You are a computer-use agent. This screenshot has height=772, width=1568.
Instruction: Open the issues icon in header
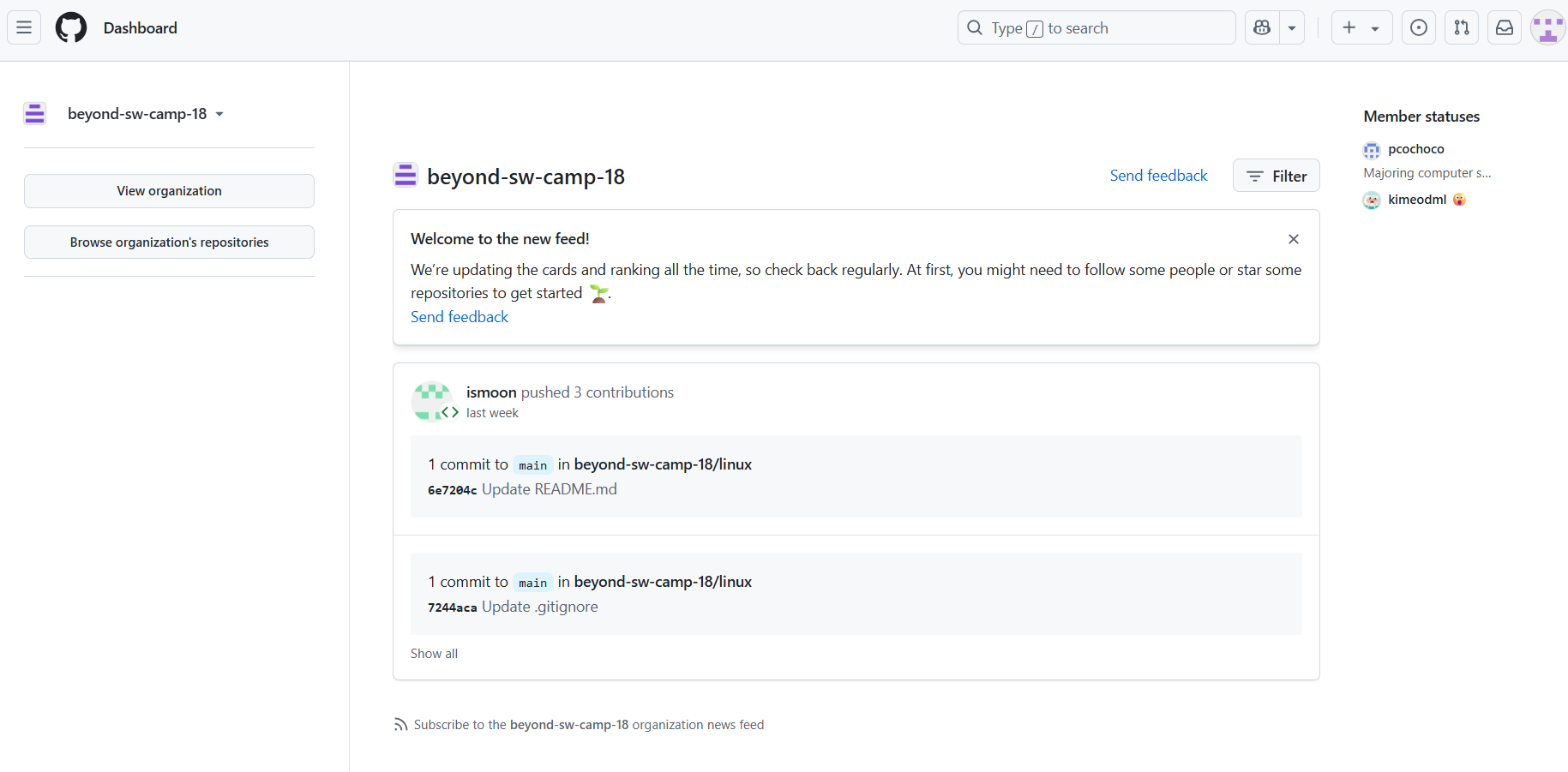(x=1419, y=28)
